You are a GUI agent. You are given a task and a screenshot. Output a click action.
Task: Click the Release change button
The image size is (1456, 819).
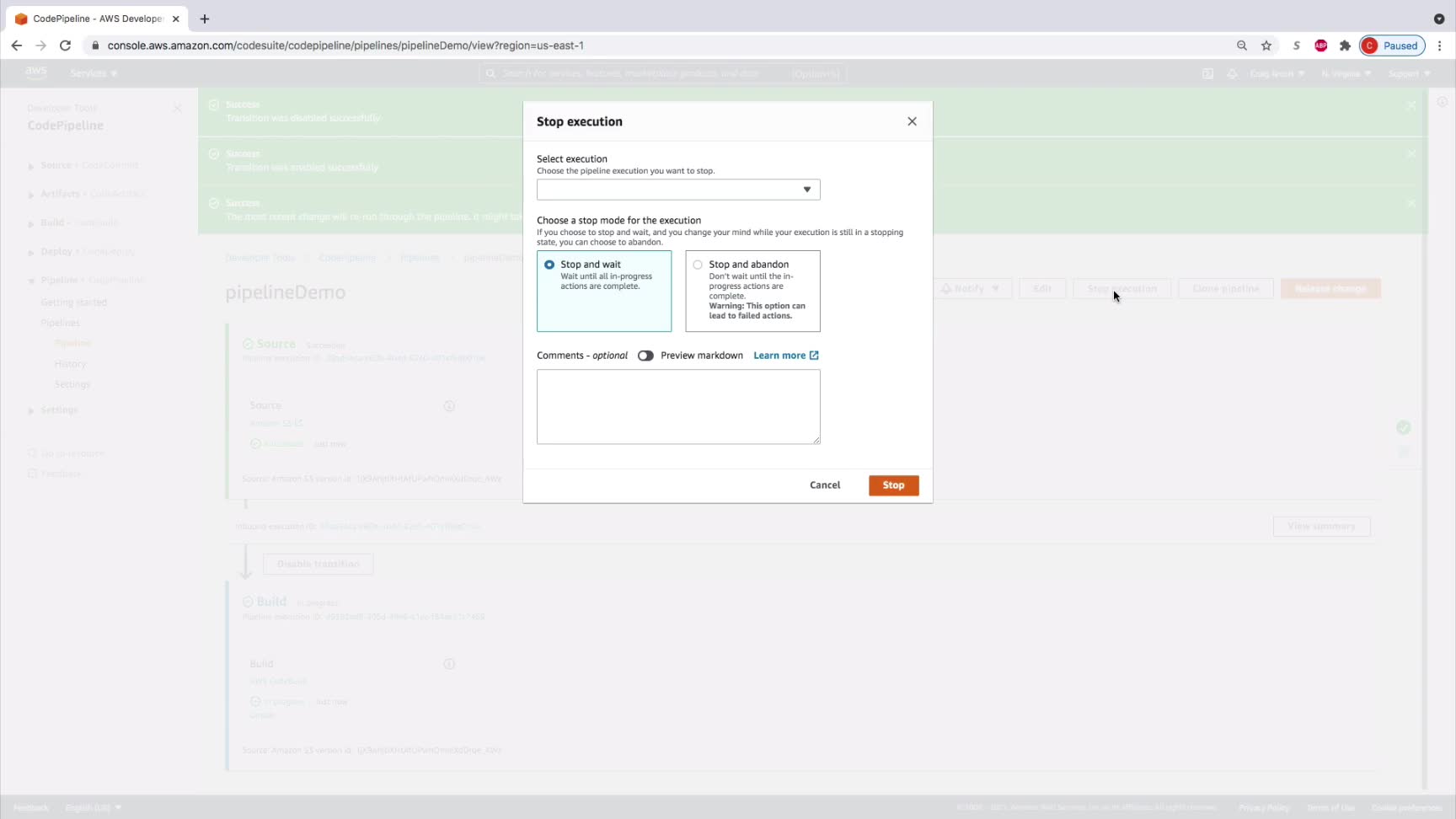point(1330,288)
